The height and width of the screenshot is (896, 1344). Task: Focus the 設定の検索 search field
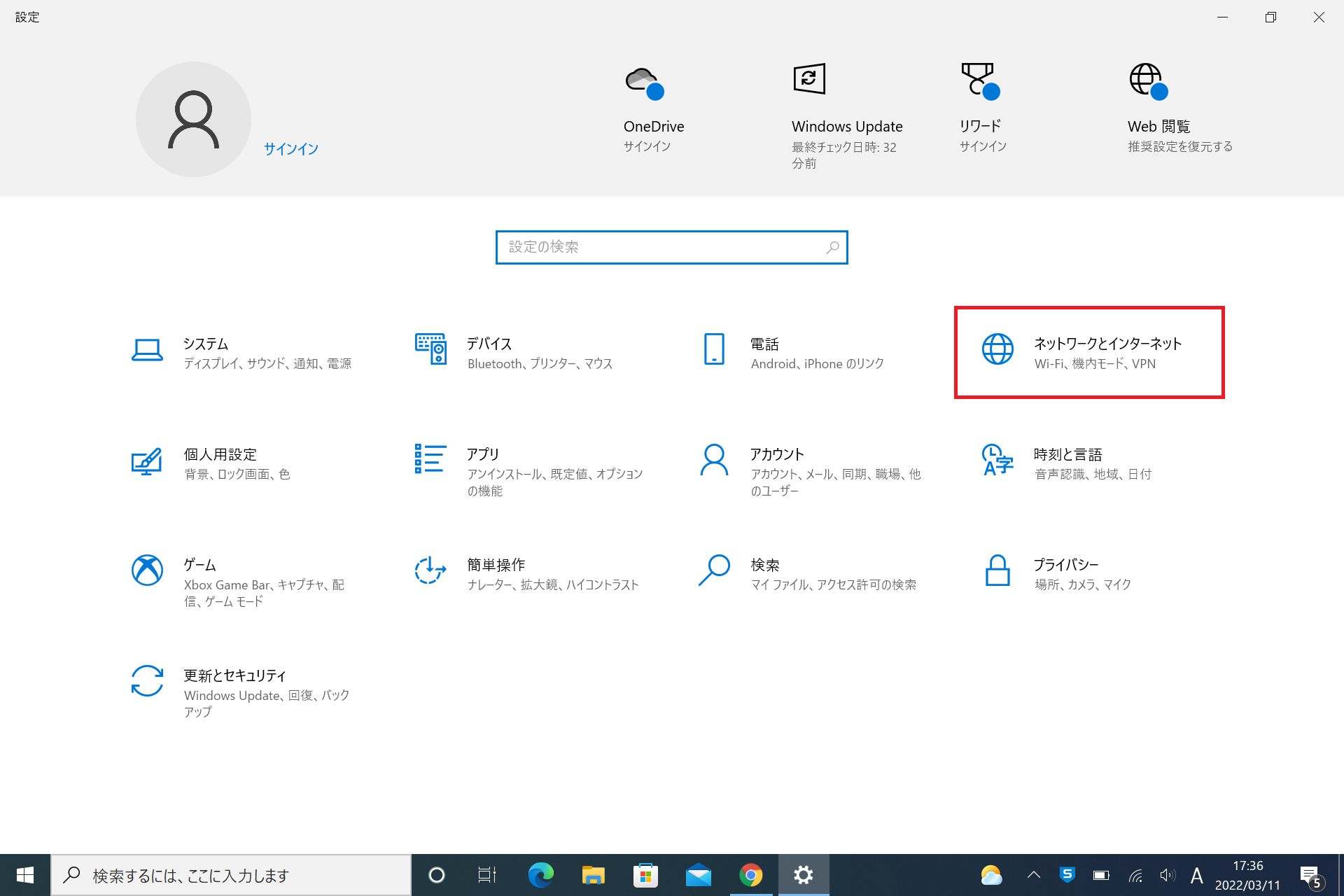pos(671,247)
